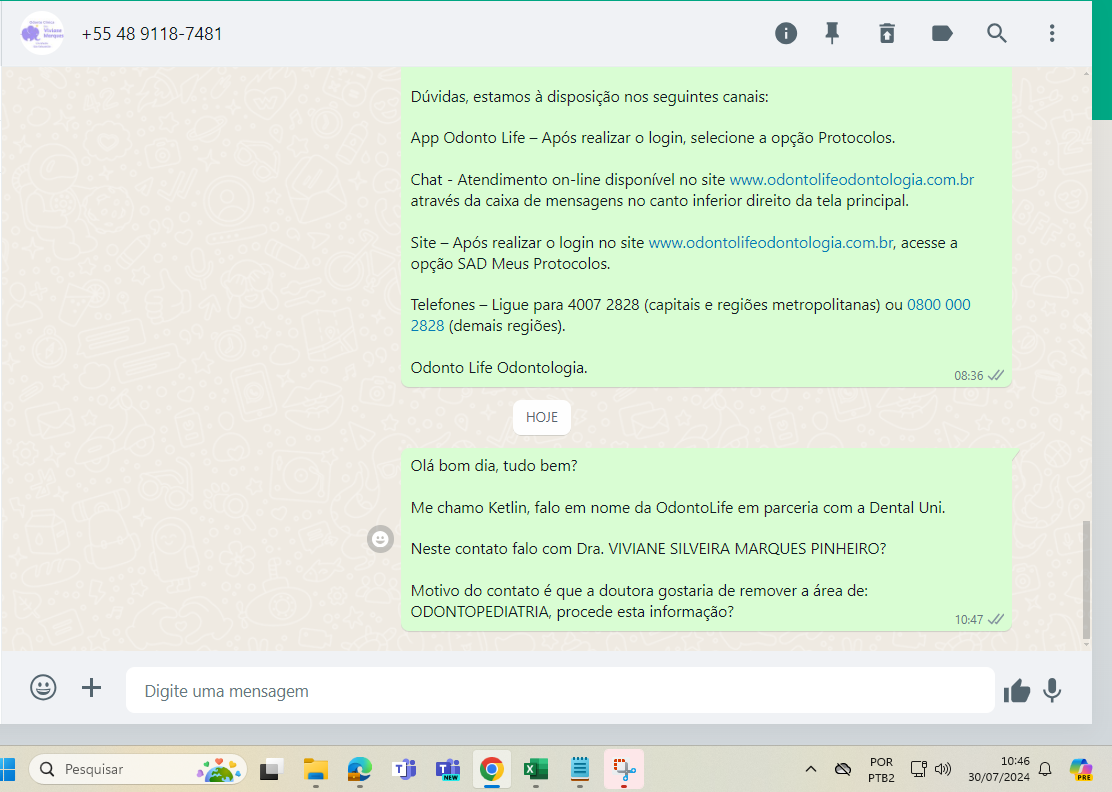The width and height of the screenshot is (1112, 792).
Task: Launch Microsoft Edge from the taskbar
Action: [x=360, y=769]
